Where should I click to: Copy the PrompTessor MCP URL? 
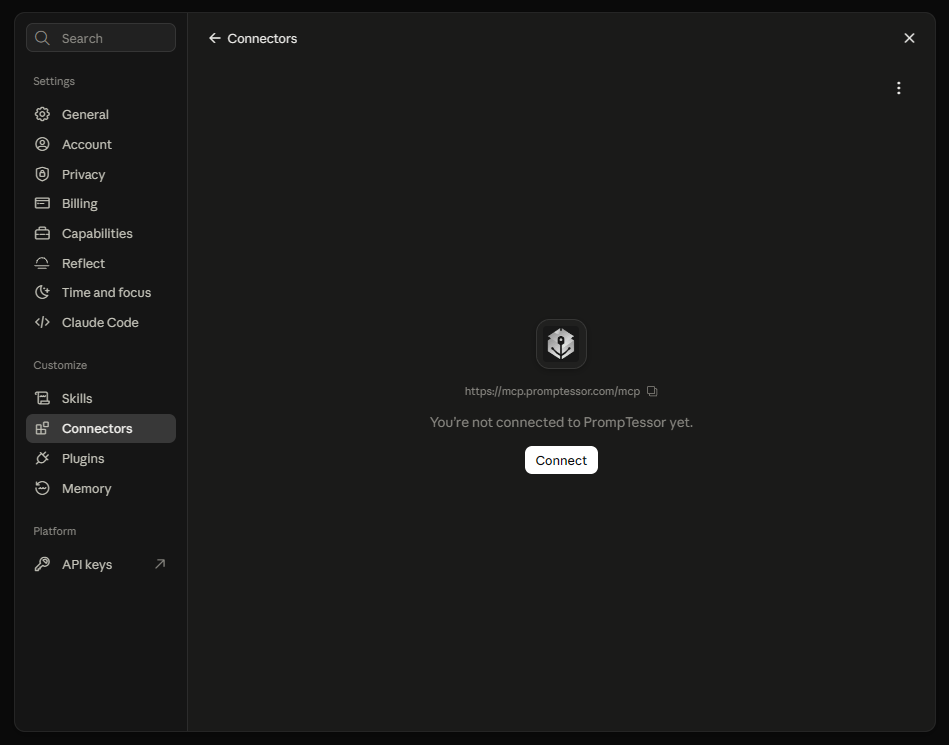(652, 391)
